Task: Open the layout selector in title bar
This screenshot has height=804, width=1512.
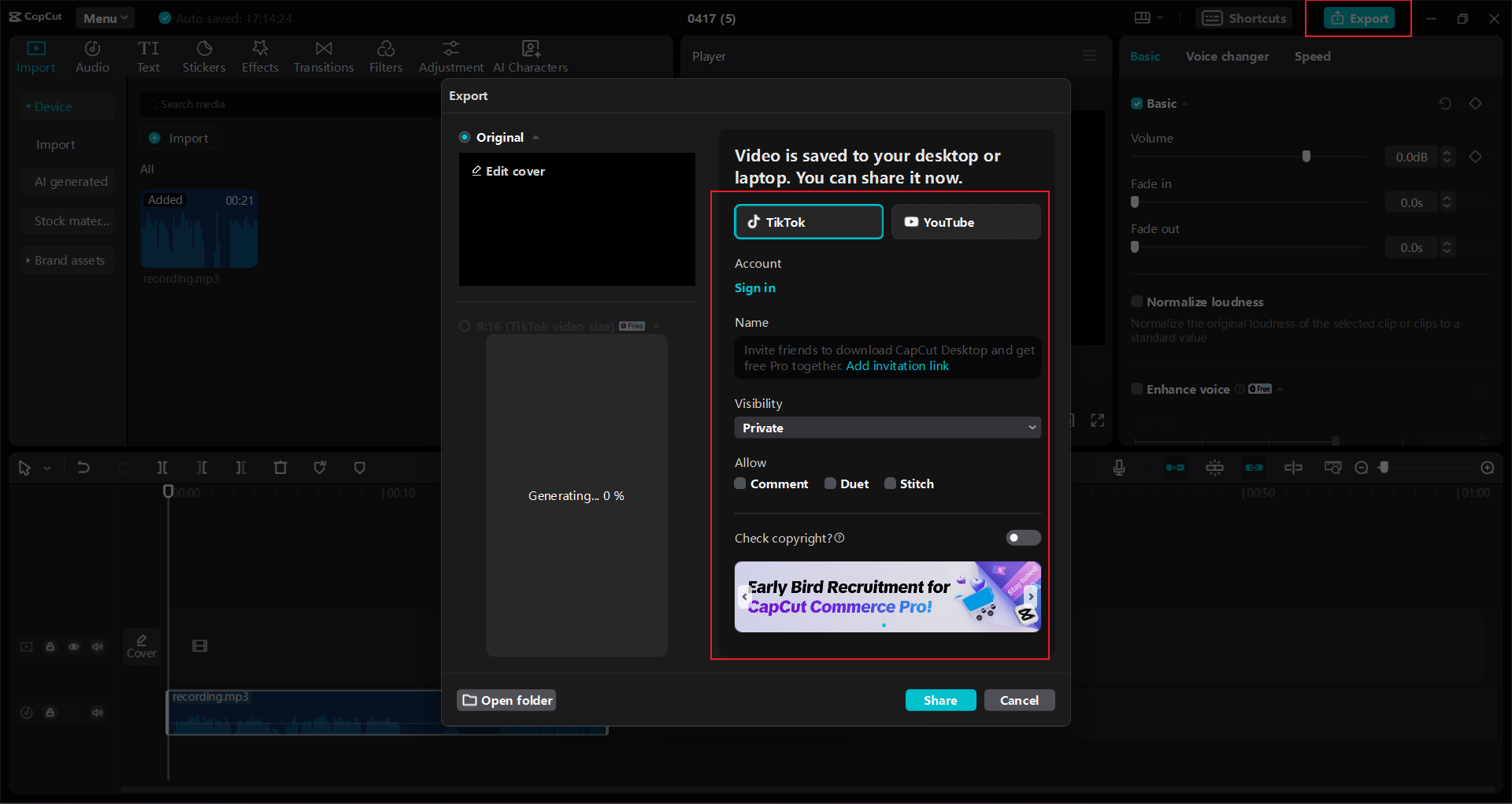Action: (x=1148, y=18)
